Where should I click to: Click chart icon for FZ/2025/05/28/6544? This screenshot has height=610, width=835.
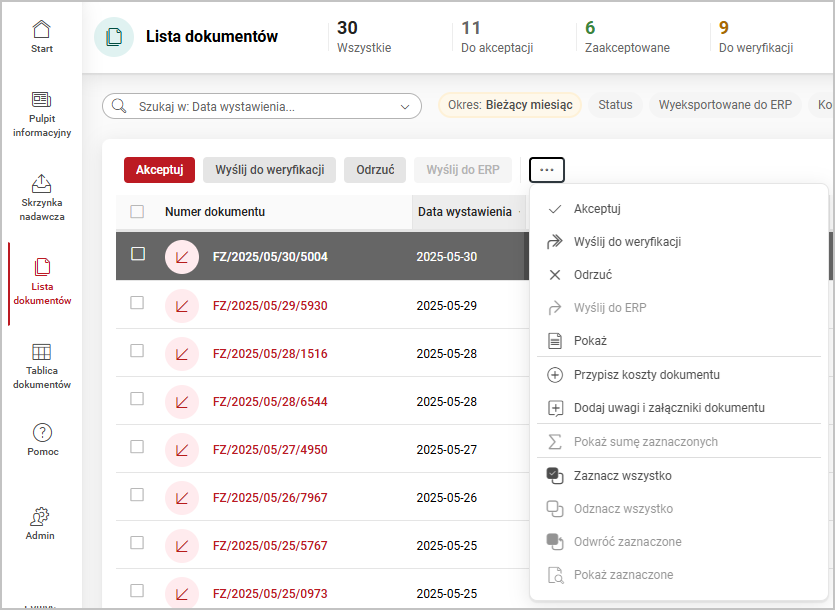pos(182,402)
